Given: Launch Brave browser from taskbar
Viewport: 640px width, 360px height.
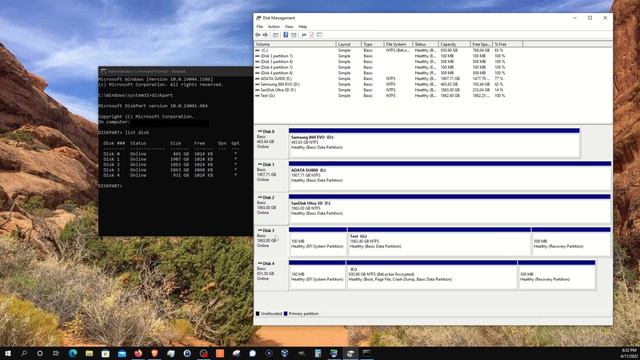Looking at the screenshot, I should point(154,353).
